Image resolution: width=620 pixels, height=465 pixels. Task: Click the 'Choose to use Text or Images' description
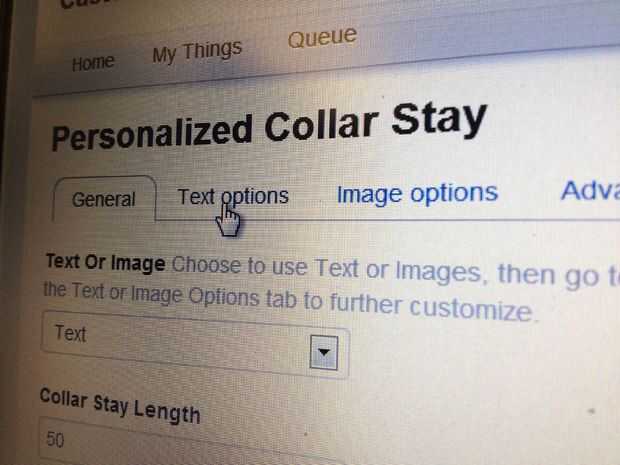(326, 269)
